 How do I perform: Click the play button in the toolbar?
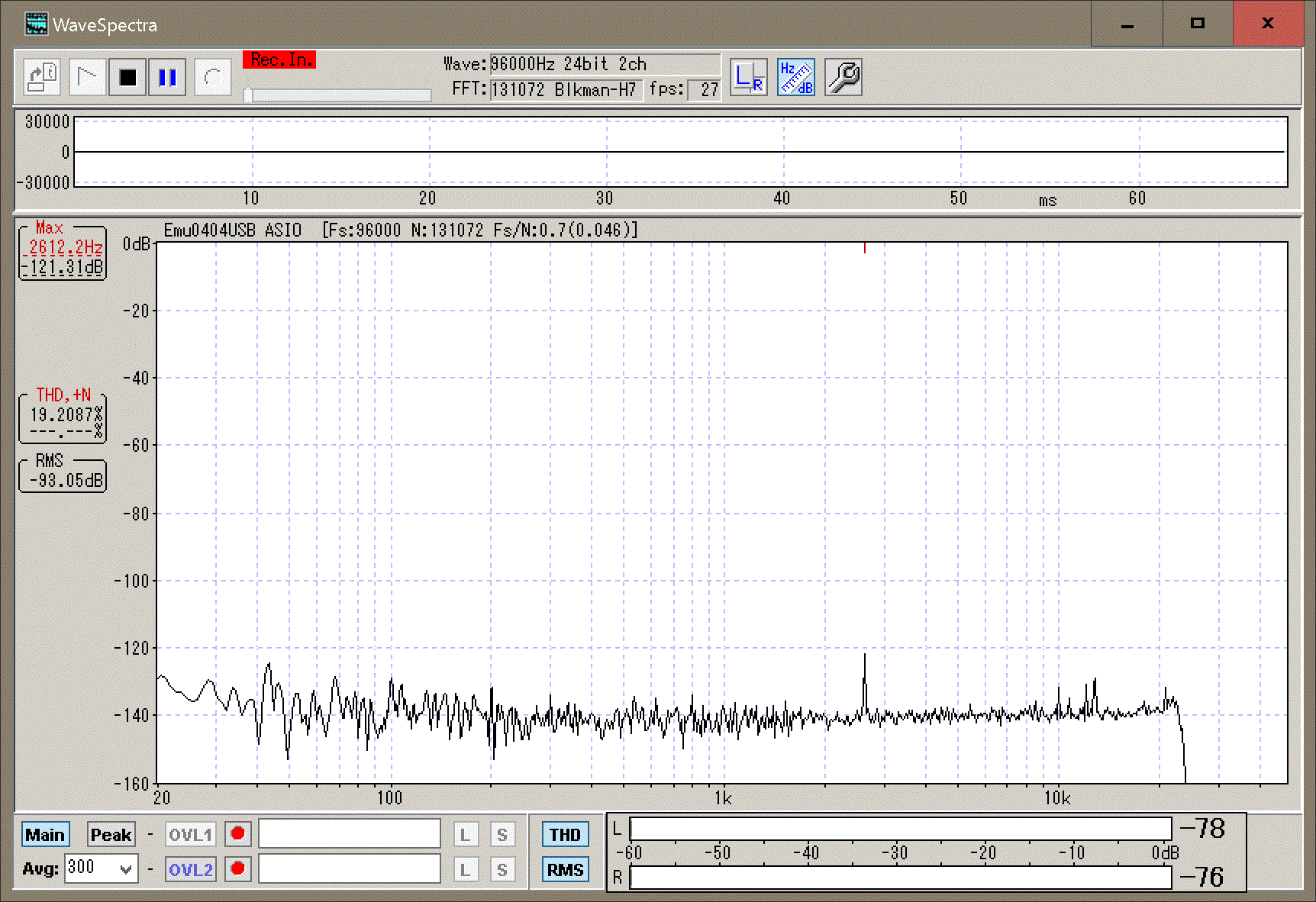pyautogui.click(x=87, y=77)
